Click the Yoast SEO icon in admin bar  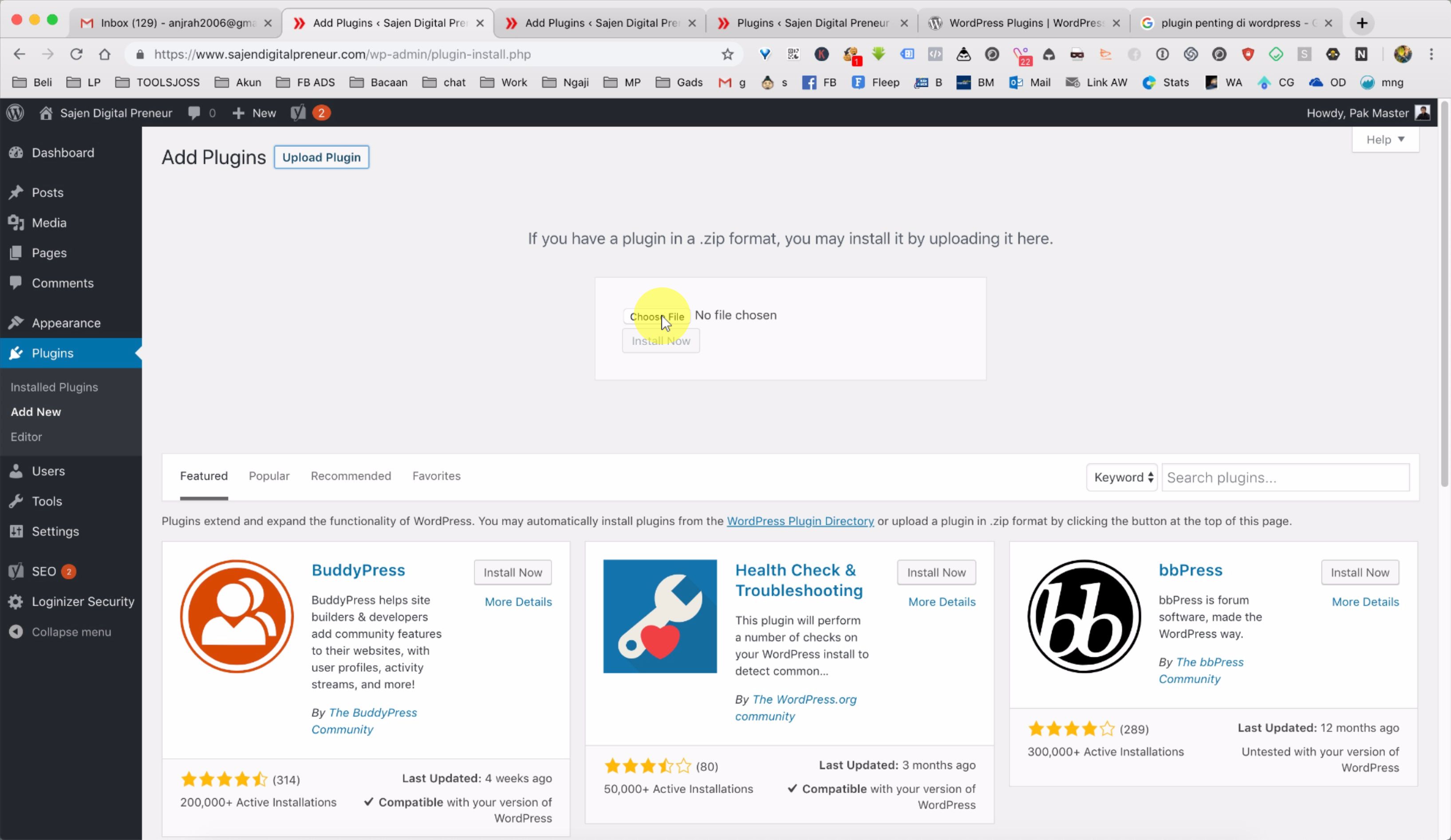[298, 113]
